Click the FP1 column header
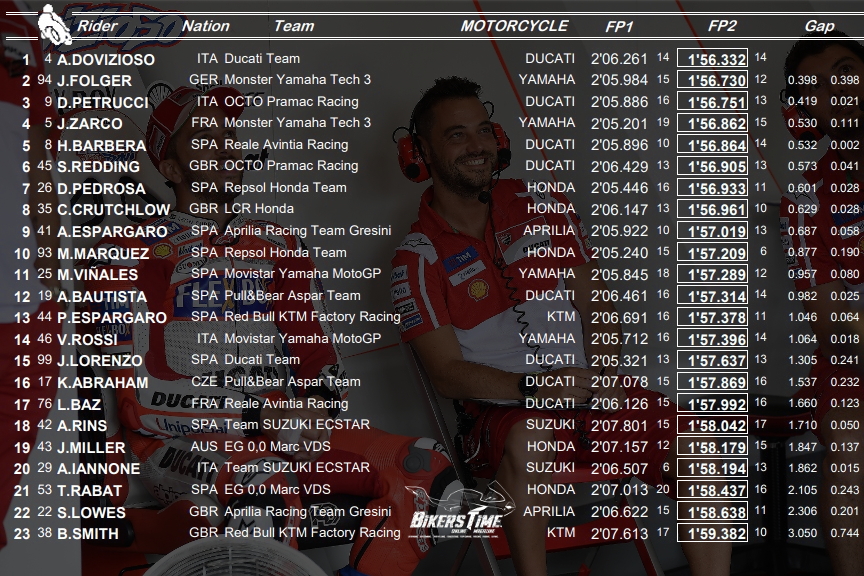This screenshot has height=576, width=864. [x=619, y=26]
